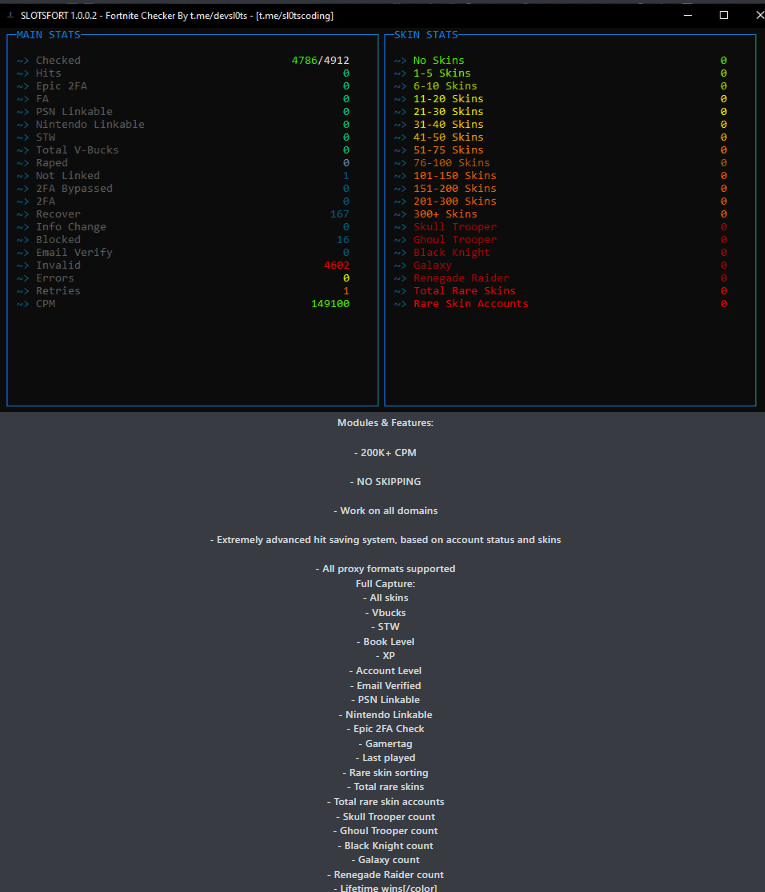Click 'PSN Linkable' in Main Stats

pyautogui.click(x=74, y=112)
